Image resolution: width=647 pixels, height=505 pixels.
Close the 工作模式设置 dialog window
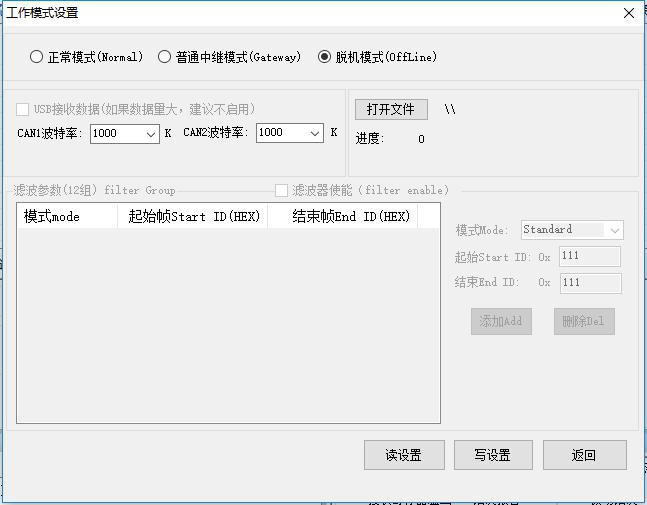[628, 13]
